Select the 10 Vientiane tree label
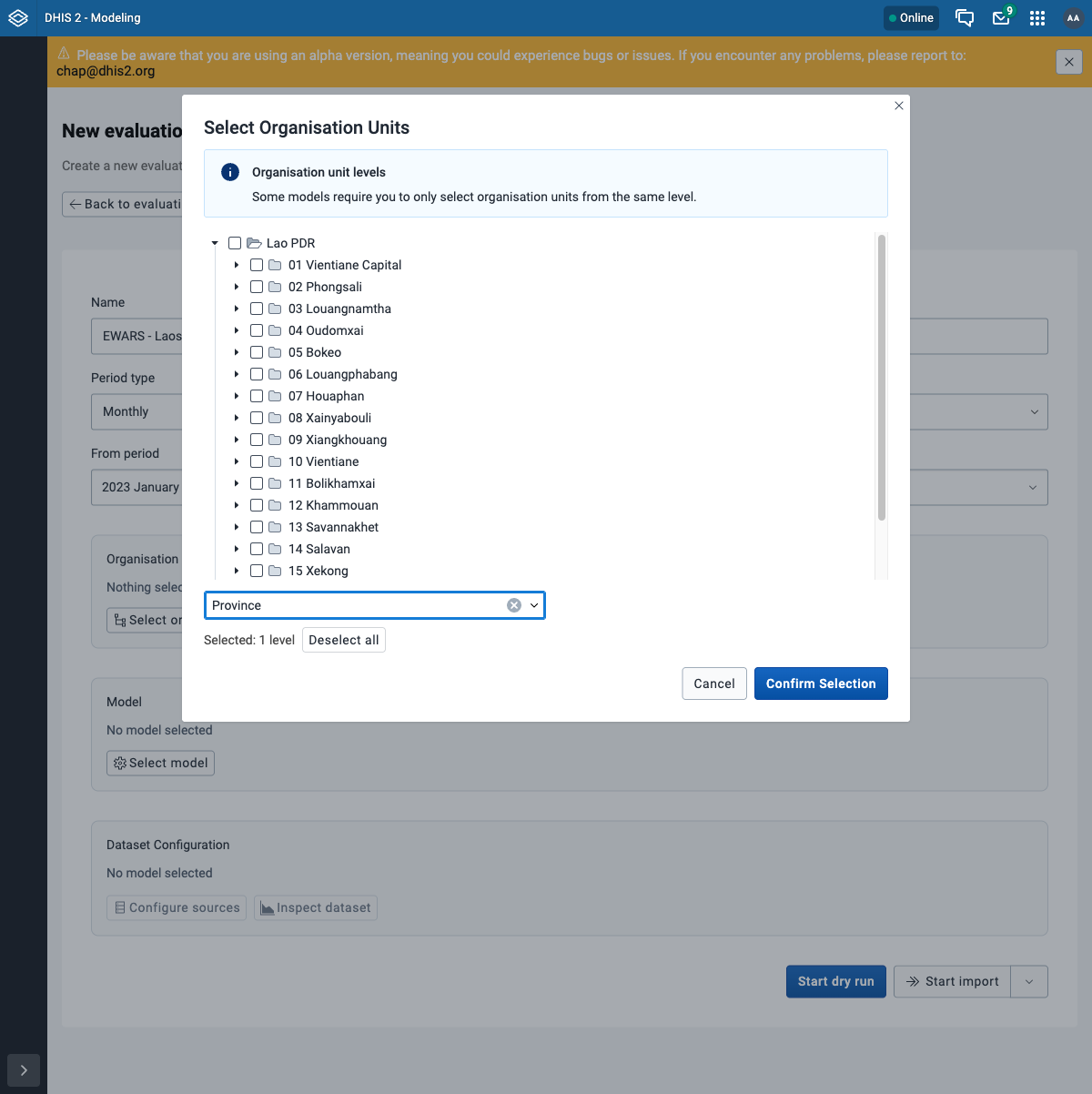This screenshot has width=1092, height=1094. coord(323,461)
